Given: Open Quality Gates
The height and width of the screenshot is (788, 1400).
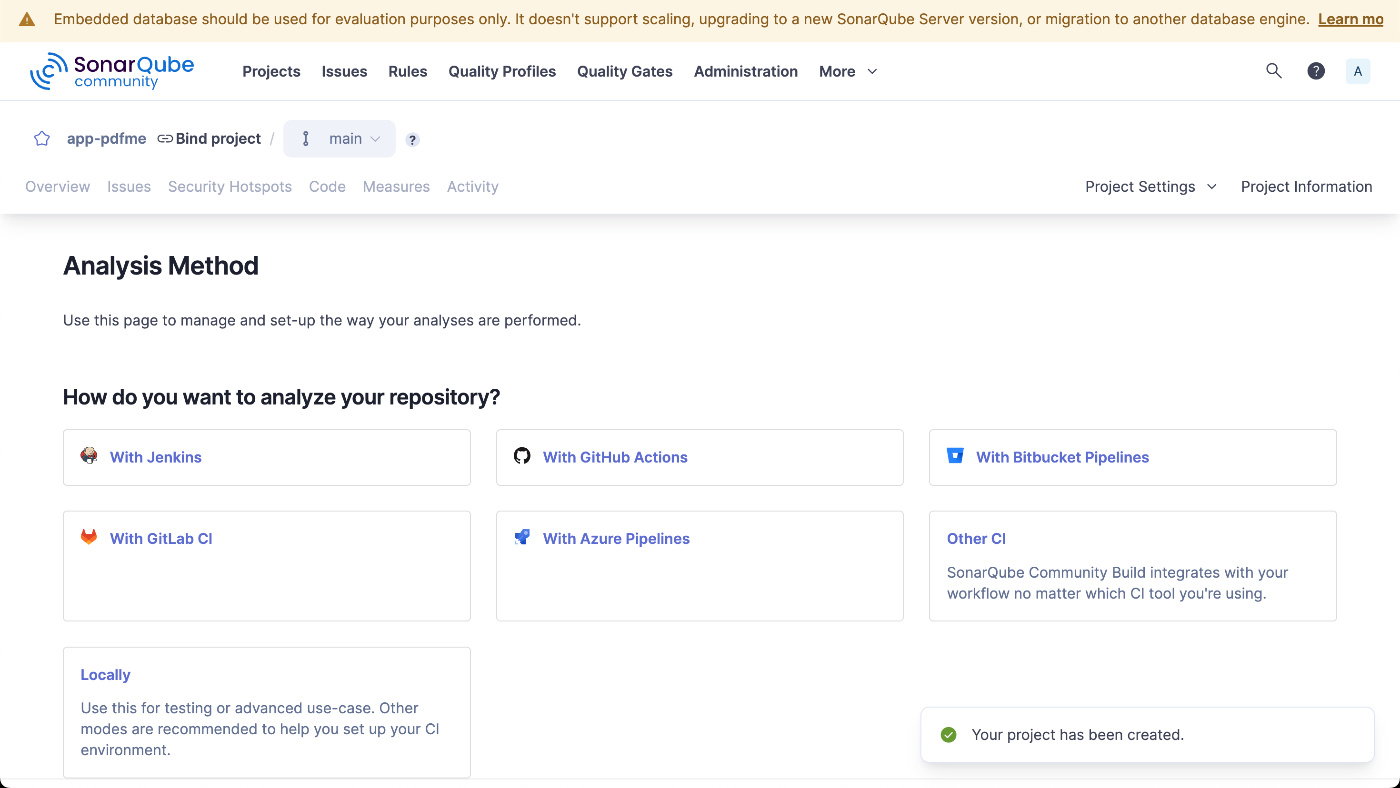Looking at the screenshot, I should point(625,71).
